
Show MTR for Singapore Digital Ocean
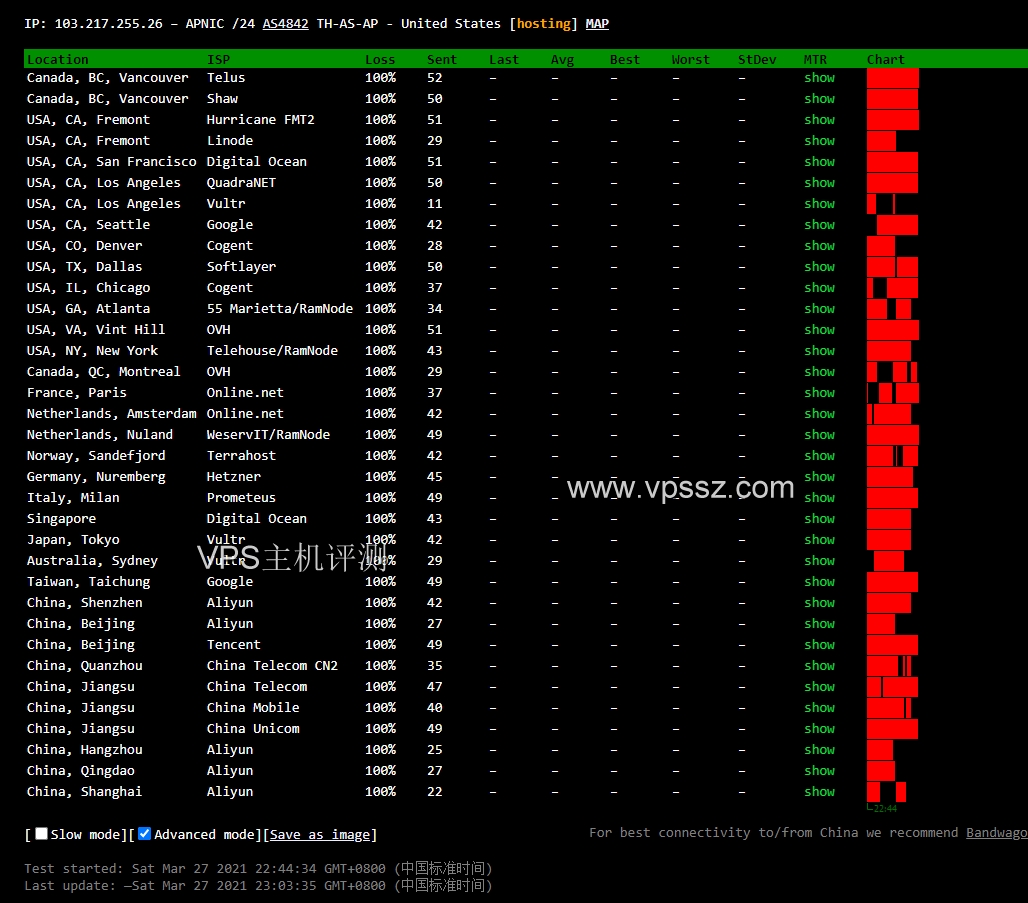820,518
